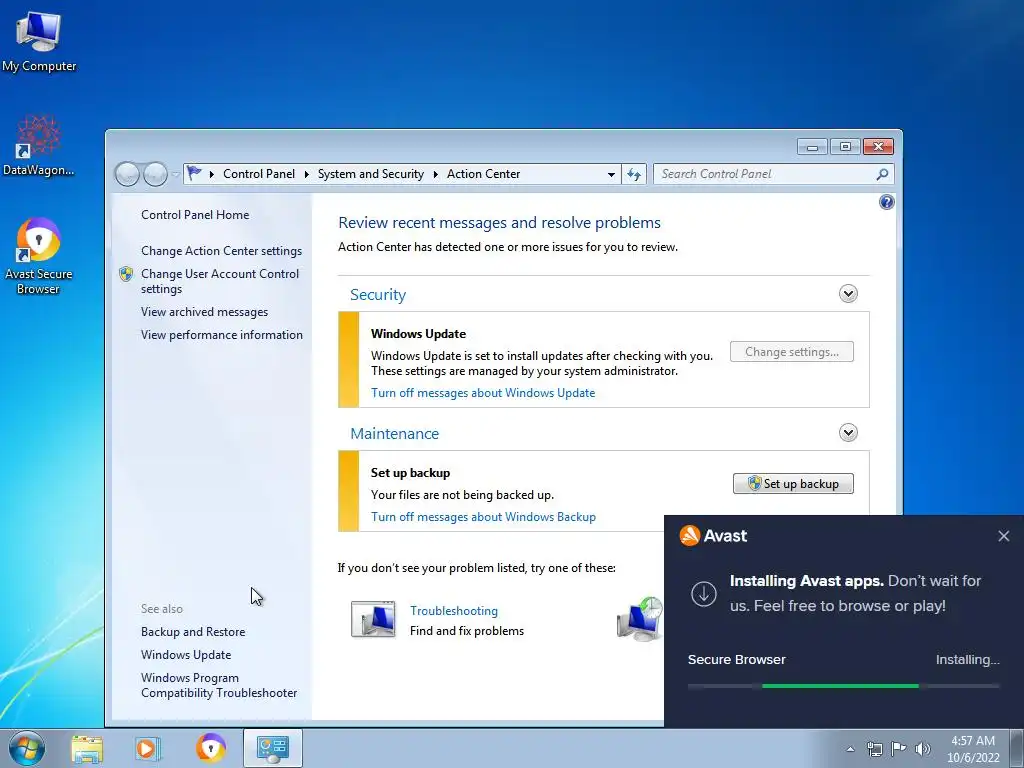Click the Secure Browser install progress bar
The height and width of the screenshot is (768, 1024).
click(843, 686)
